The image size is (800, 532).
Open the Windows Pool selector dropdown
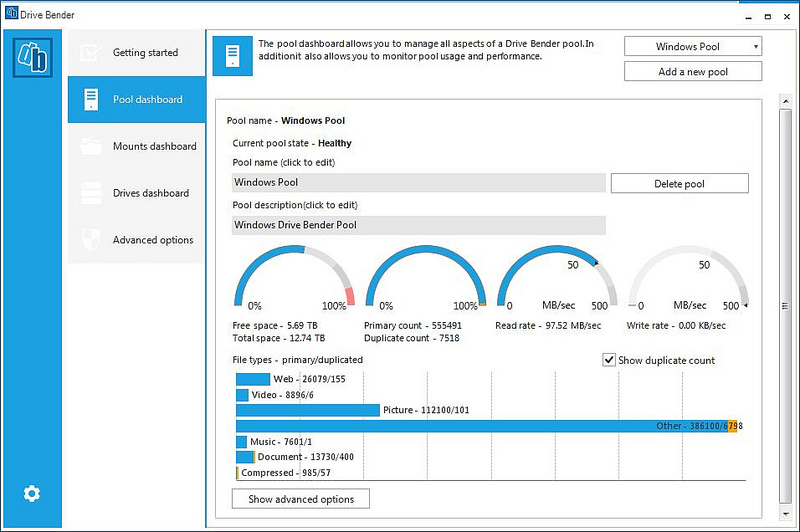coord(693,46)
